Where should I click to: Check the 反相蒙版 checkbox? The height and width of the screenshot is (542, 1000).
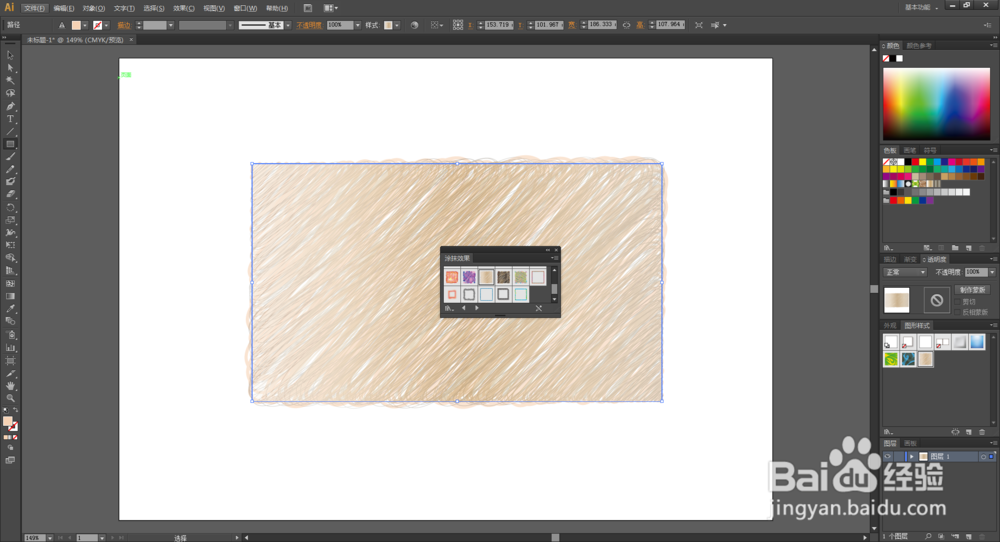(x=958, y=312)
